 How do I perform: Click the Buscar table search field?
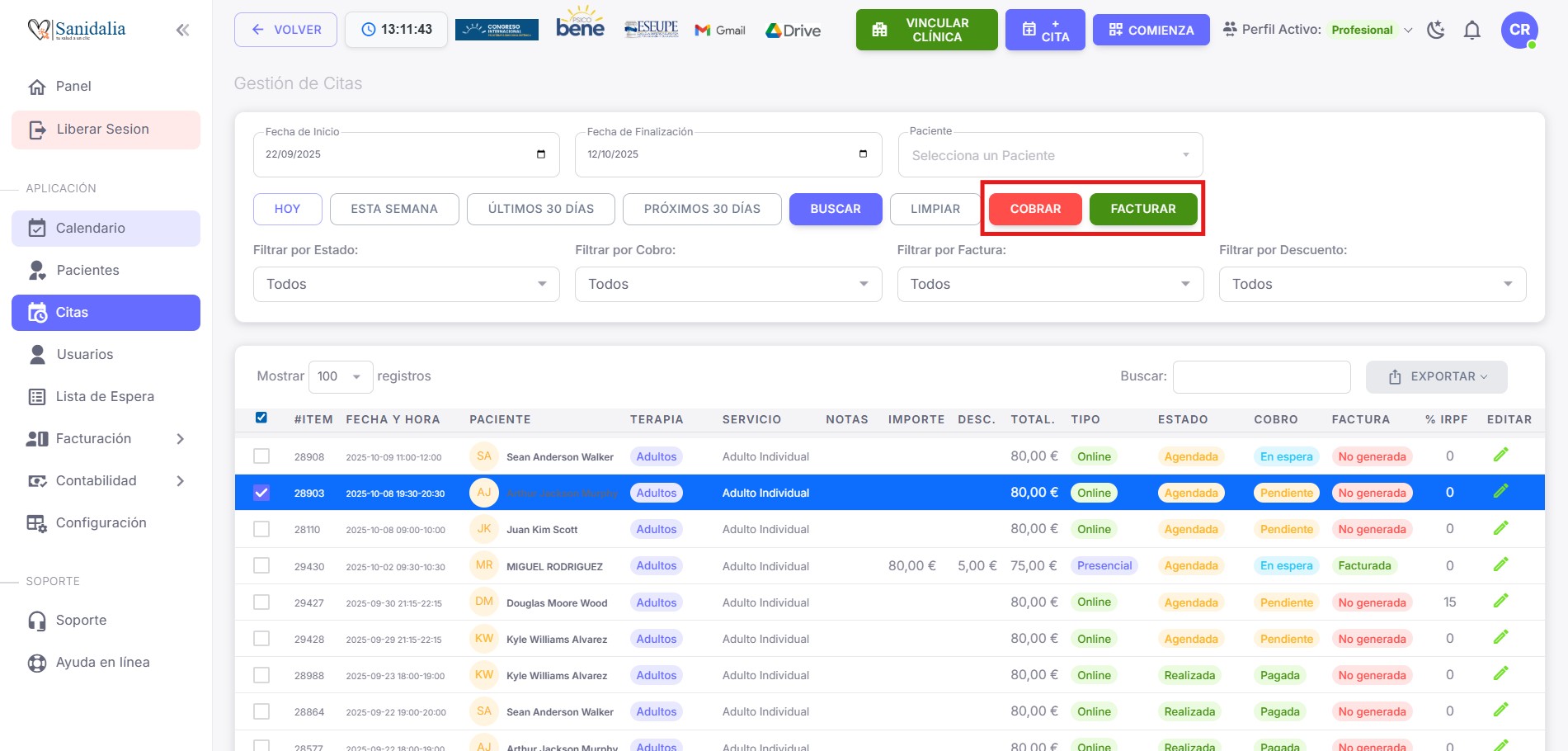coord(1261,376)
